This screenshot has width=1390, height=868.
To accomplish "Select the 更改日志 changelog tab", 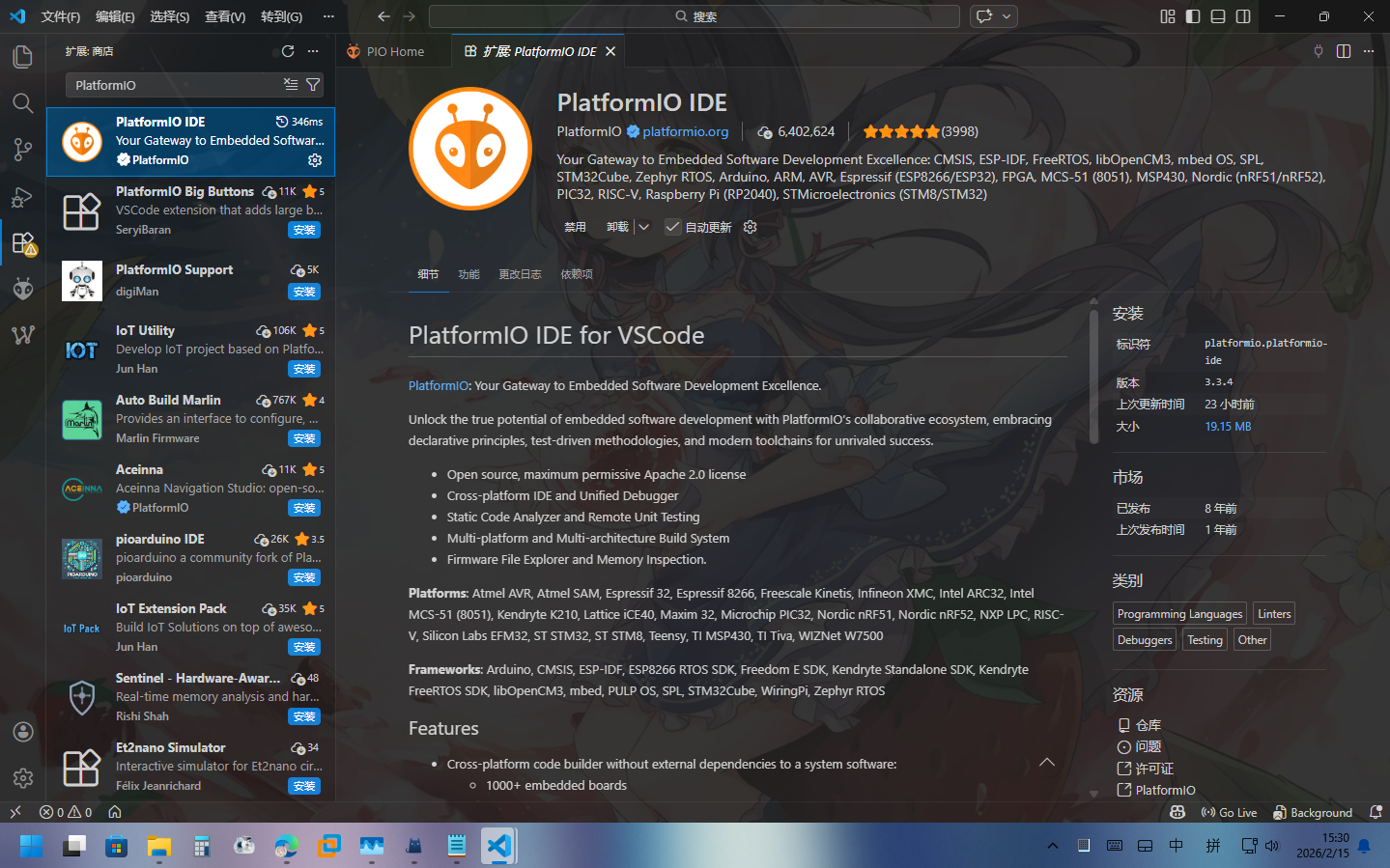I will click(520, 274).
